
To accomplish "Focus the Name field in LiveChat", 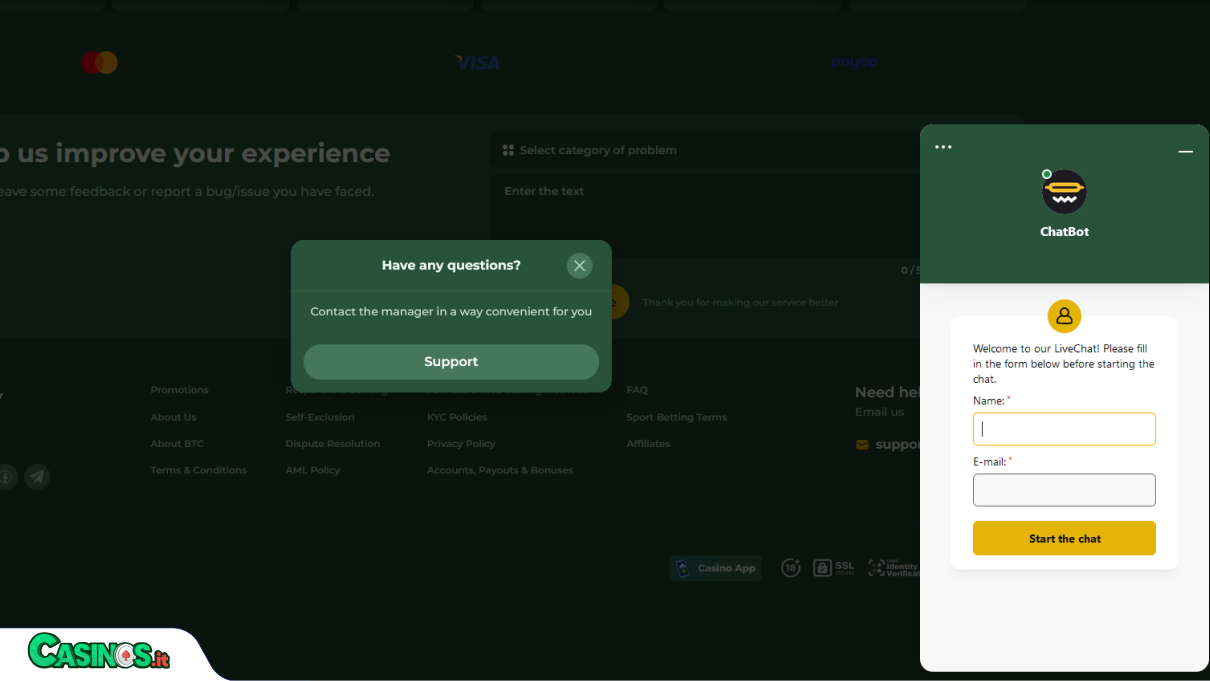I will click(1064, 429).
